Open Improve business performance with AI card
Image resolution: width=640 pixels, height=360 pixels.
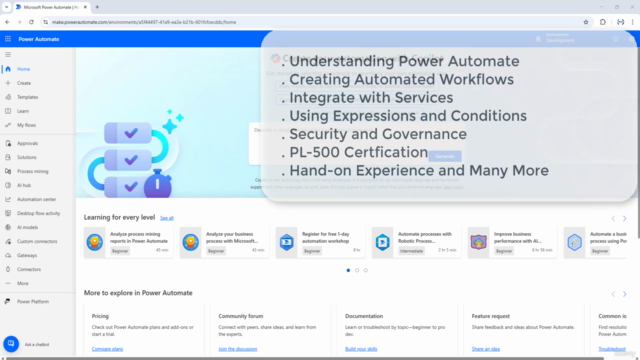[x=512, y=242]
